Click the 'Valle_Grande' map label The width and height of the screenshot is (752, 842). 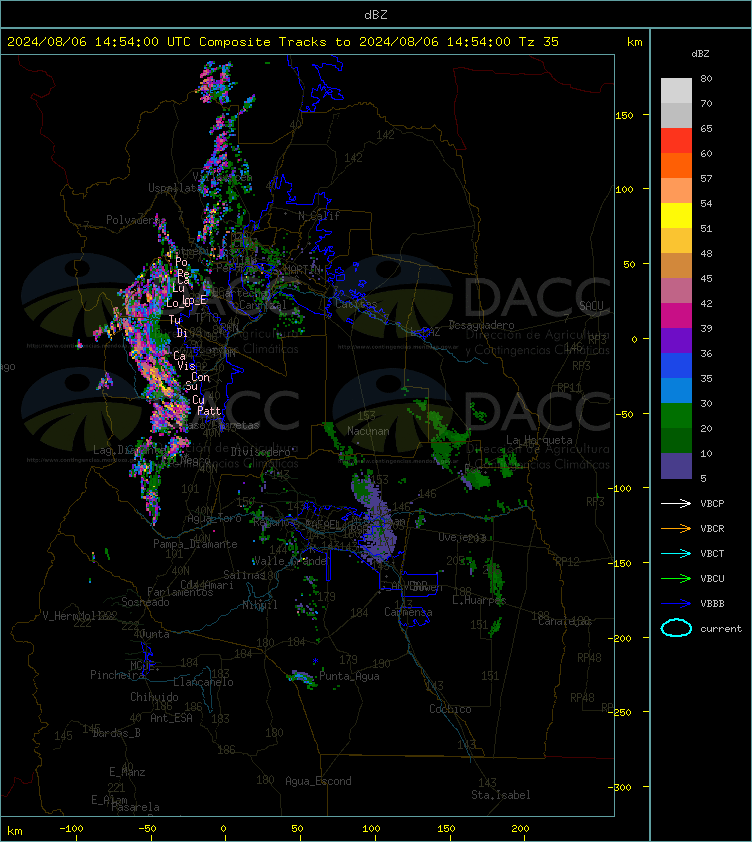pyautogui.click(x=290, y=561)
